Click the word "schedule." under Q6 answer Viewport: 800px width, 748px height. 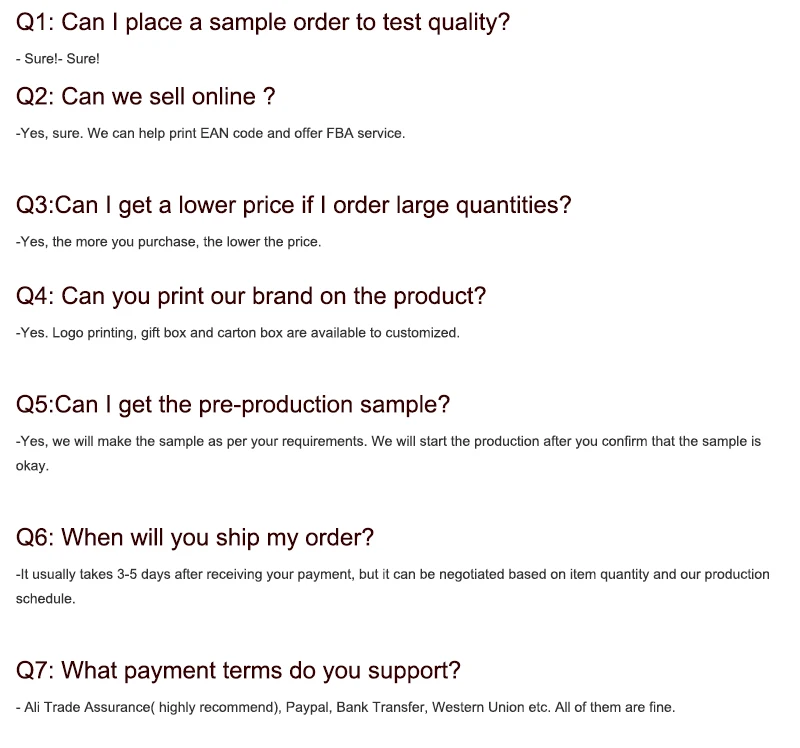coord(45,598)
